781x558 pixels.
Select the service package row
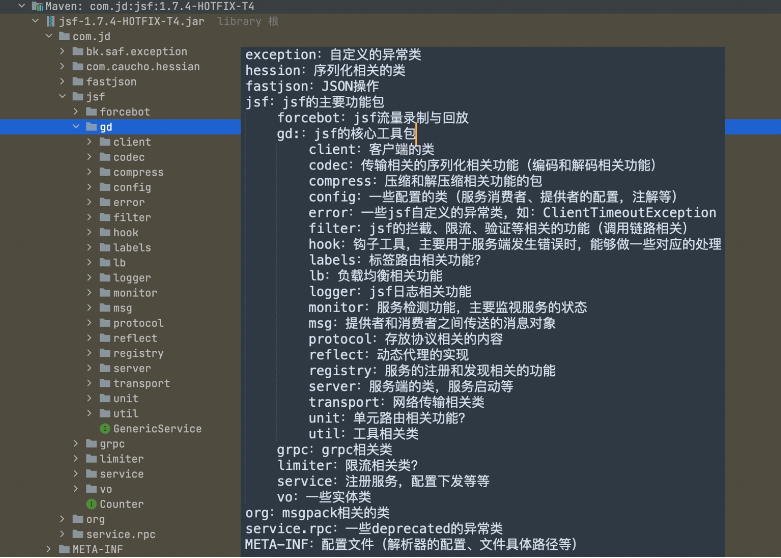point(121,474)
